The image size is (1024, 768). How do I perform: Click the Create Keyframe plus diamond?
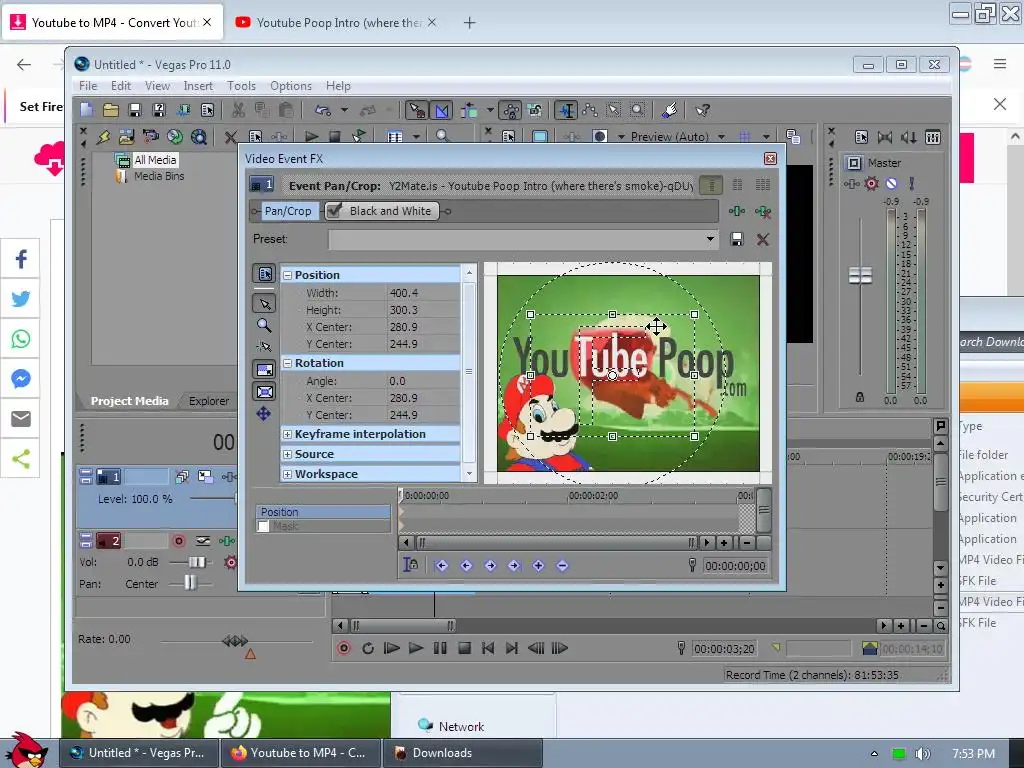tap(538, 566)
